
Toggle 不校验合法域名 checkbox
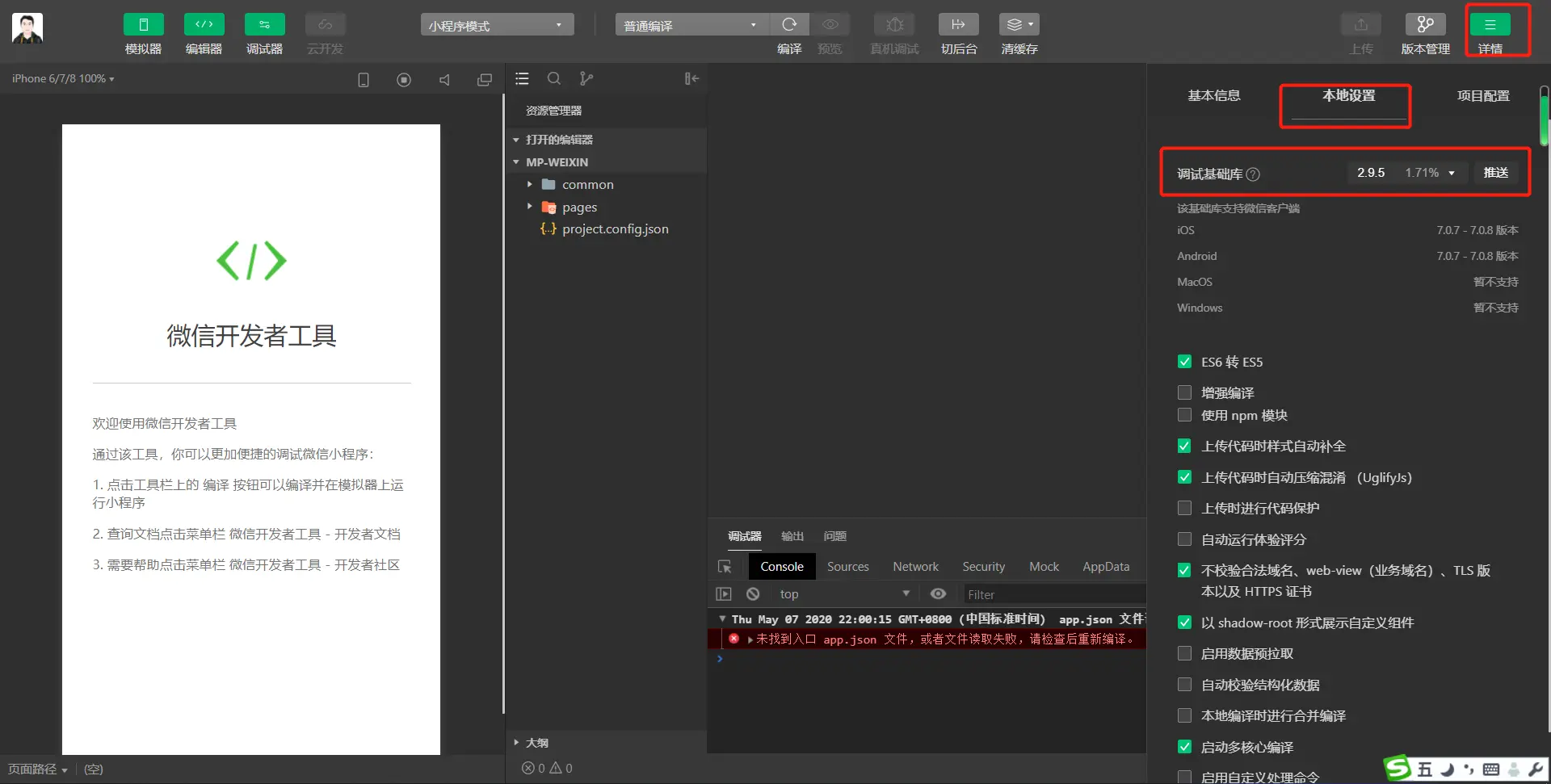point(1184,570)
